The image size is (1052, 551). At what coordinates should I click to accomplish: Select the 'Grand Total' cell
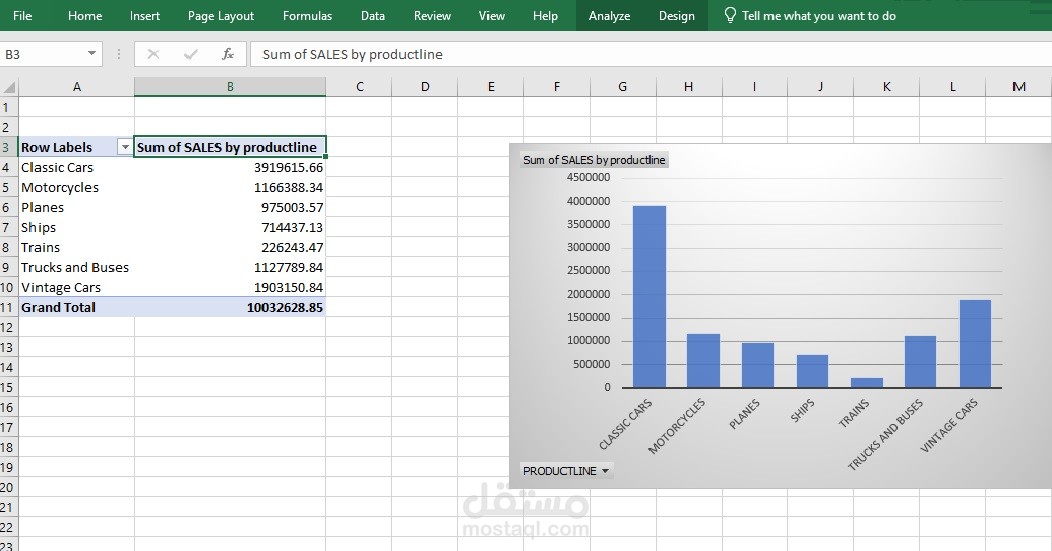[x=76, y=307]
